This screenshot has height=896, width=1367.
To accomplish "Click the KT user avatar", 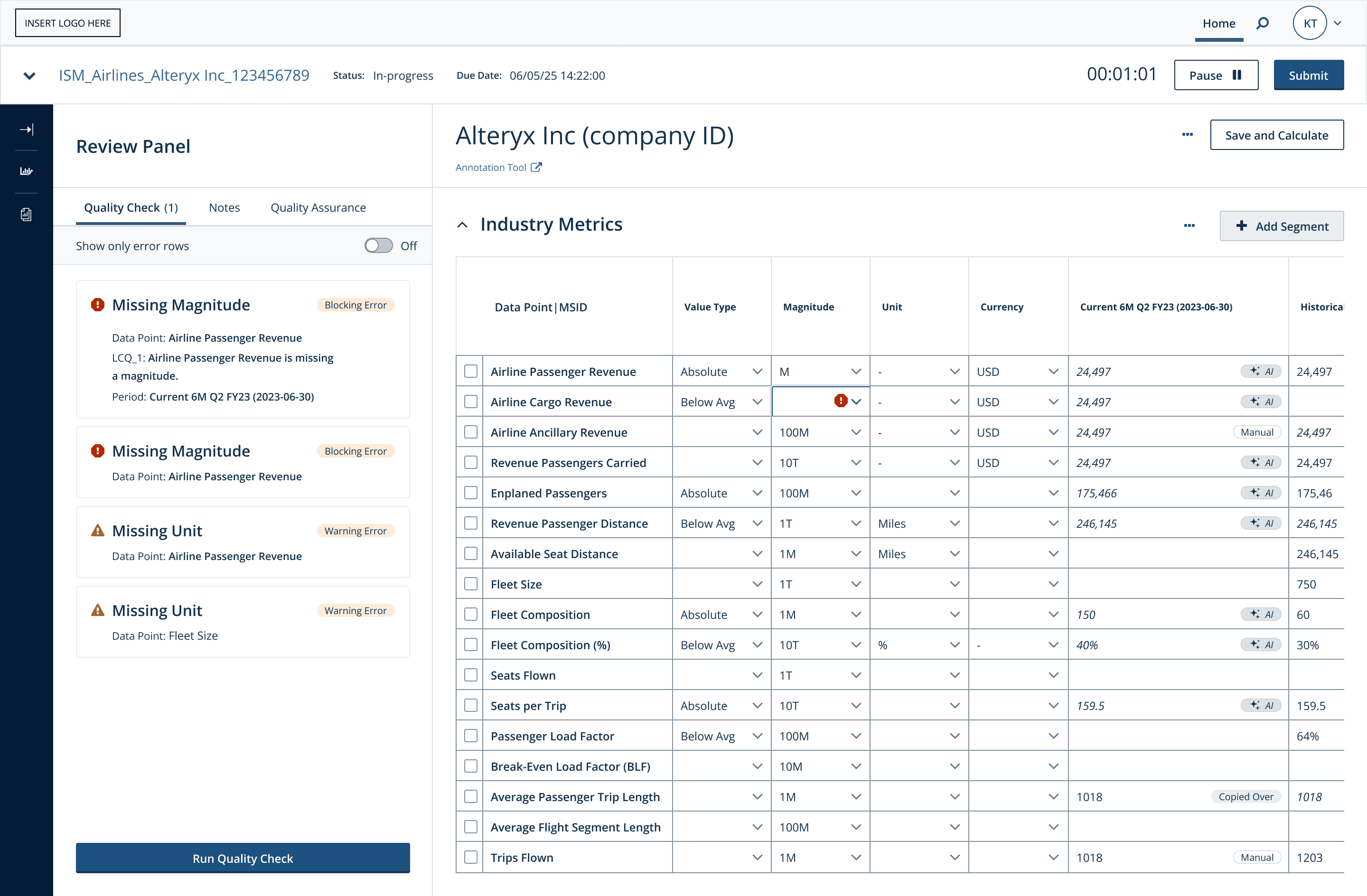I will coord(1310,23).
